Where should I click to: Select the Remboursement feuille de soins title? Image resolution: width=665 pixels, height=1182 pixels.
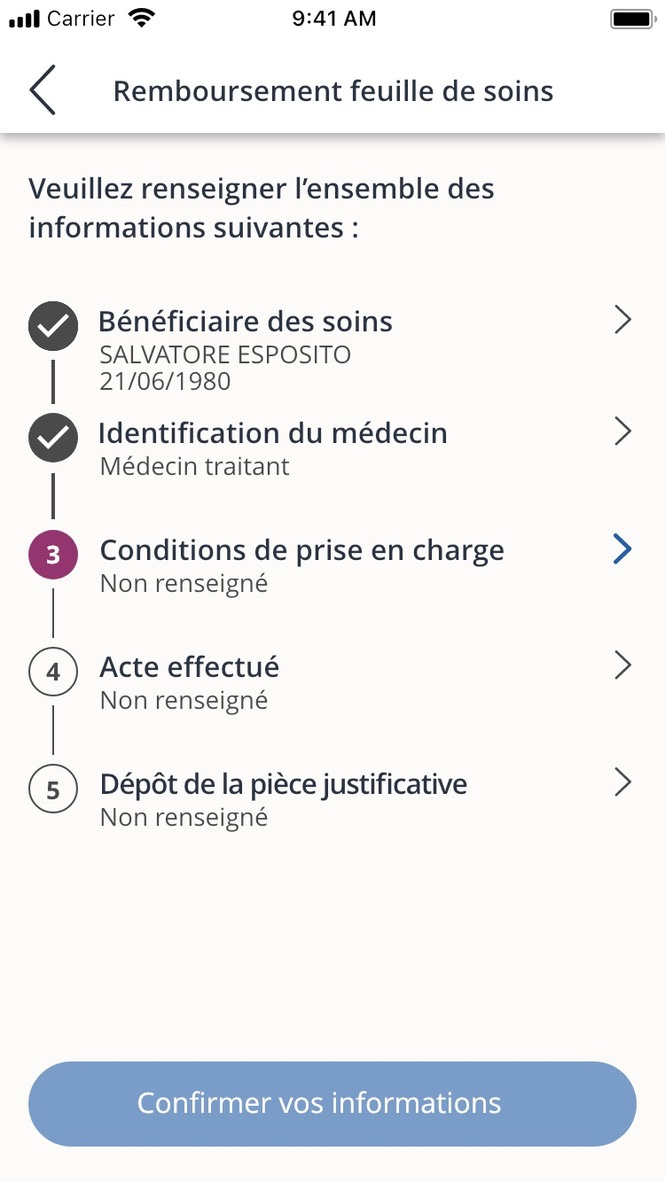coord(333,90)
